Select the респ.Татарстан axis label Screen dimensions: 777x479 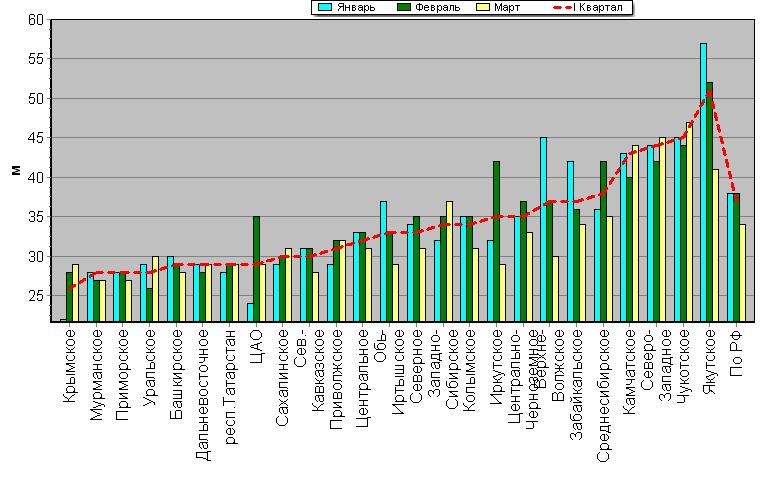click(230, 387)
